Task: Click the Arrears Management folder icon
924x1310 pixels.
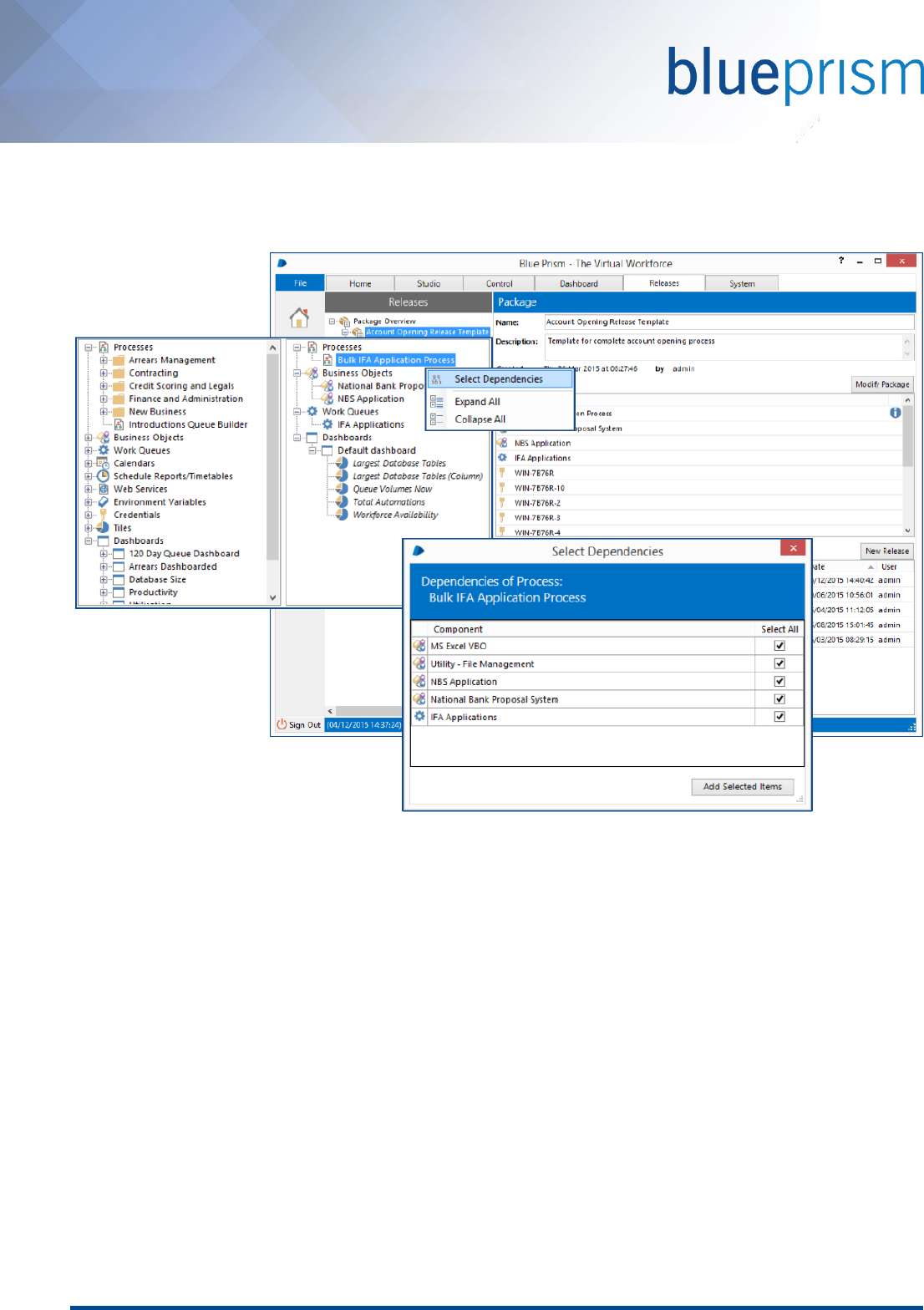Action: coord(119,360)
